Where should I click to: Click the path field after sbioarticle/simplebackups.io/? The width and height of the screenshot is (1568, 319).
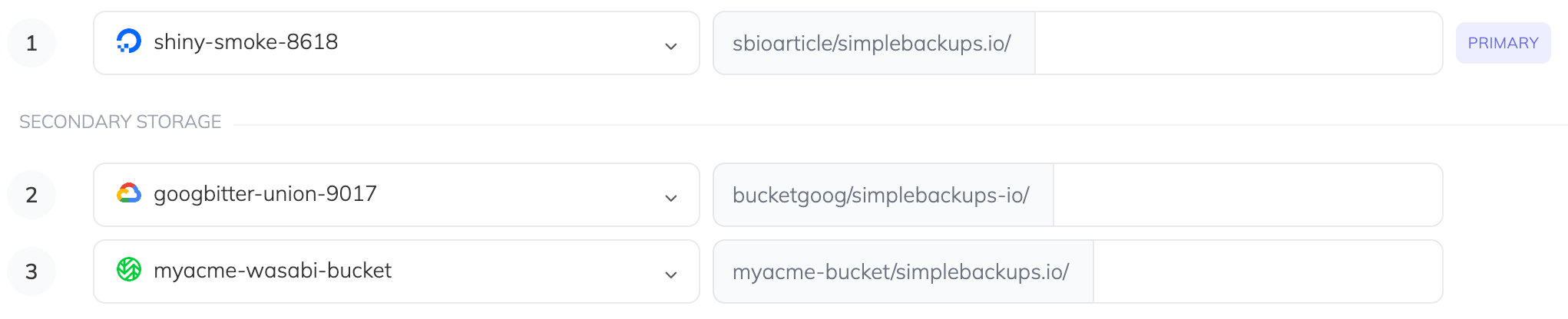tap(1238, 43)
